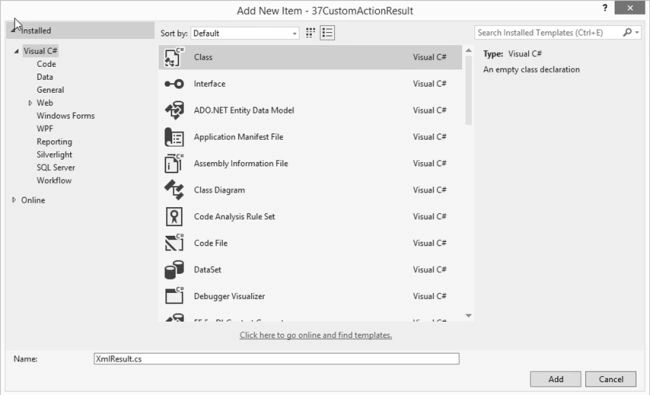The width and height of the screenshot is (650, 395).
Task: Choose the Code Analysis Rule Set icon
Action: coord(174,216)
